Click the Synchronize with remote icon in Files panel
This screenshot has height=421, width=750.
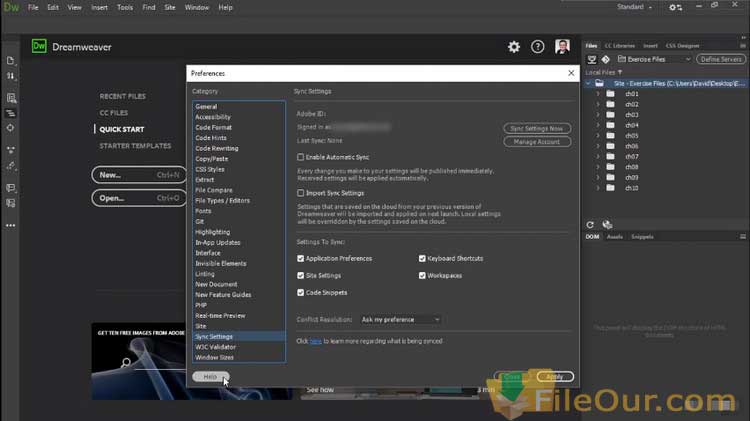tap(607, 225)
